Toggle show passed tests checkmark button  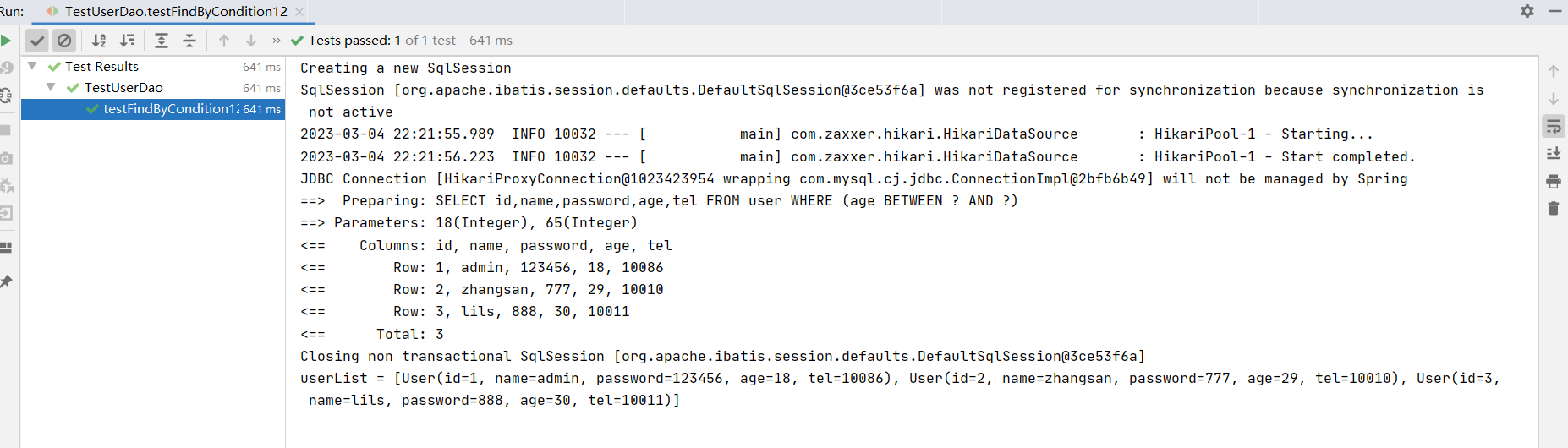36,41
